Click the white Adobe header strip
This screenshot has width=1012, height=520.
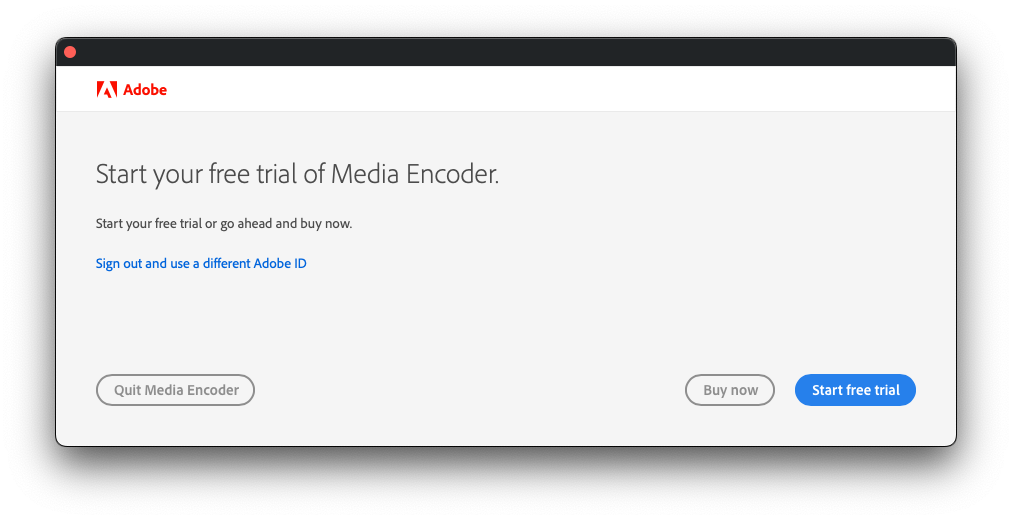(x=550, y=90)
